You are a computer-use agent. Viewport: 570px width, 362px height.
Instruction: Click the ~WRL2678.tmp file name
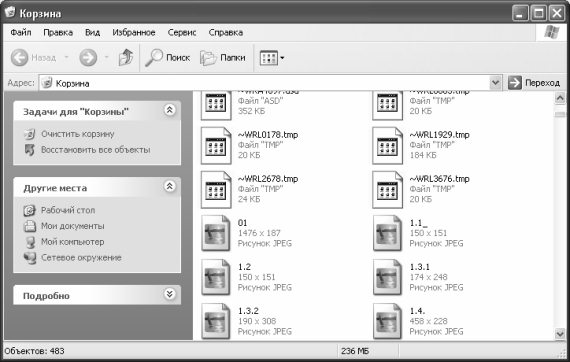(268, 179)
